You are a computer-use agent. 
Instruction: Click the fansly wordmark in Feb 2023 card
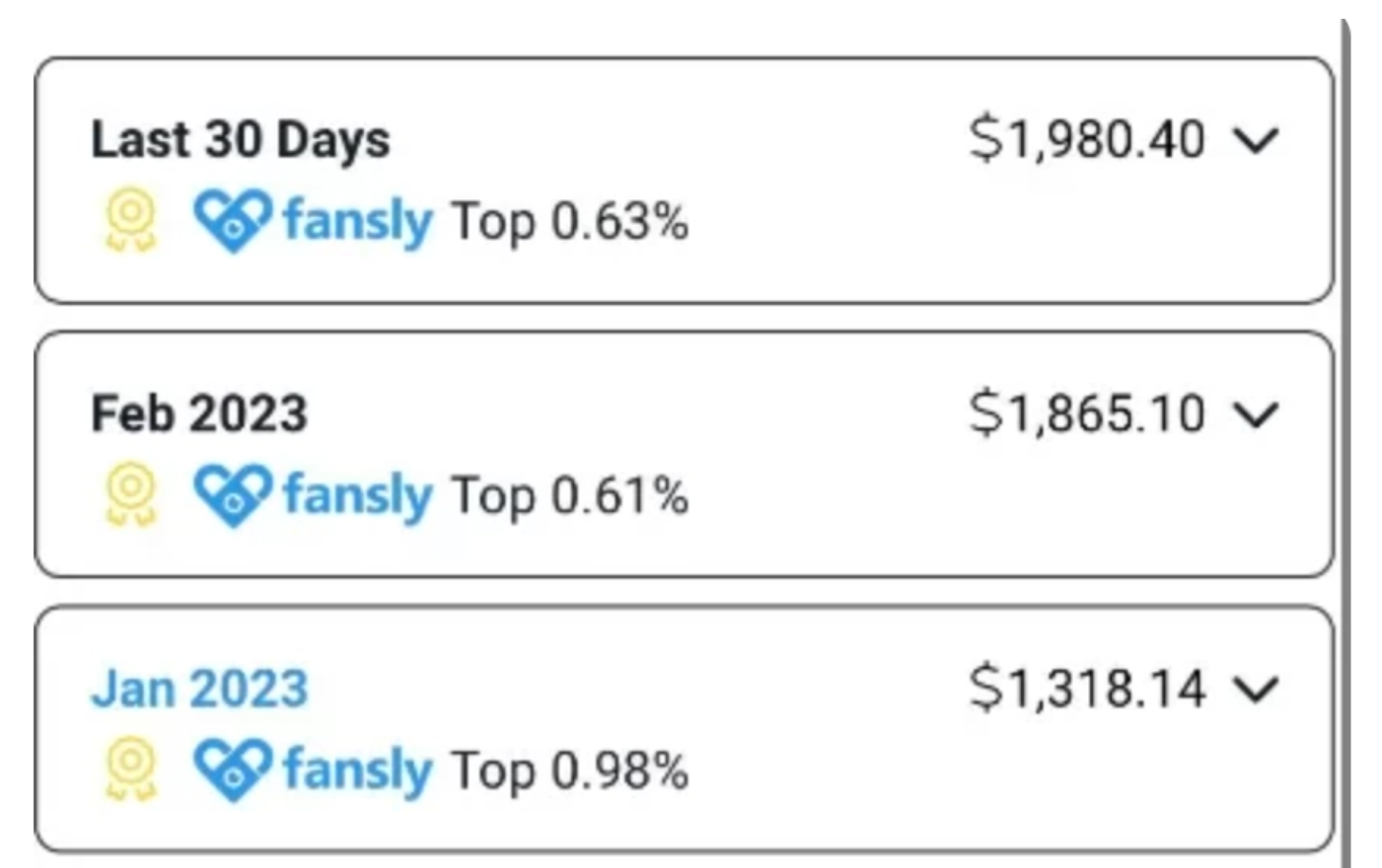[357, 496]
